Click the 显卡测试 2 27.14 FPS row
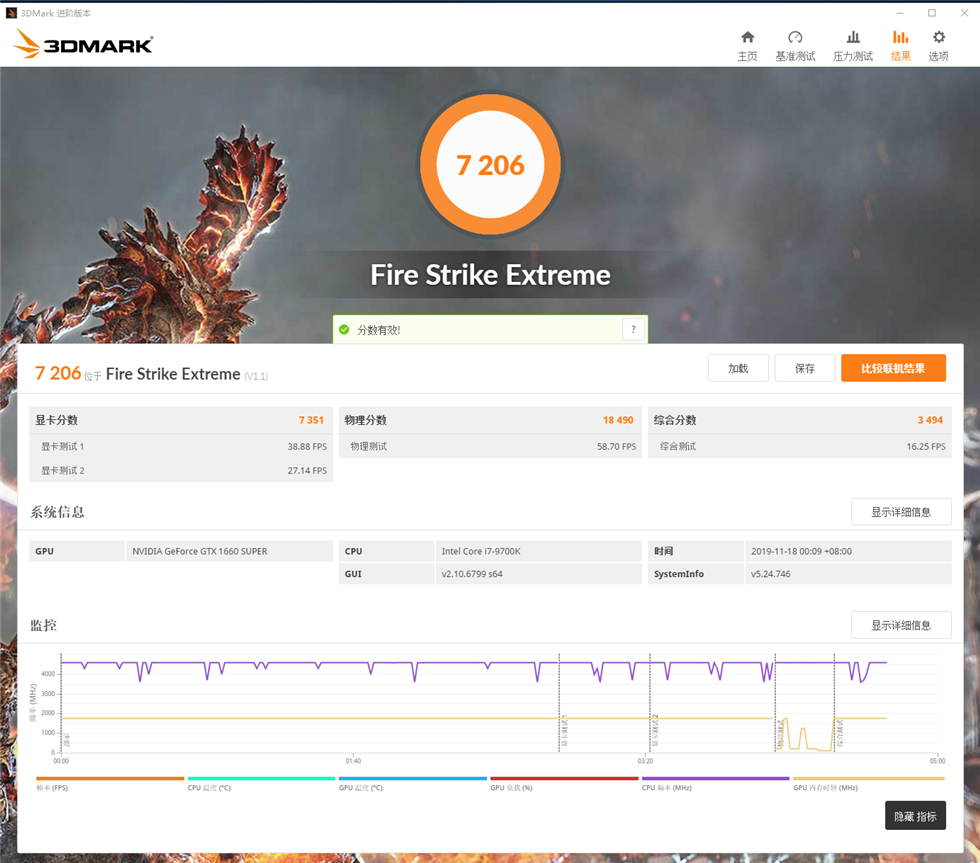 [181, 470]
